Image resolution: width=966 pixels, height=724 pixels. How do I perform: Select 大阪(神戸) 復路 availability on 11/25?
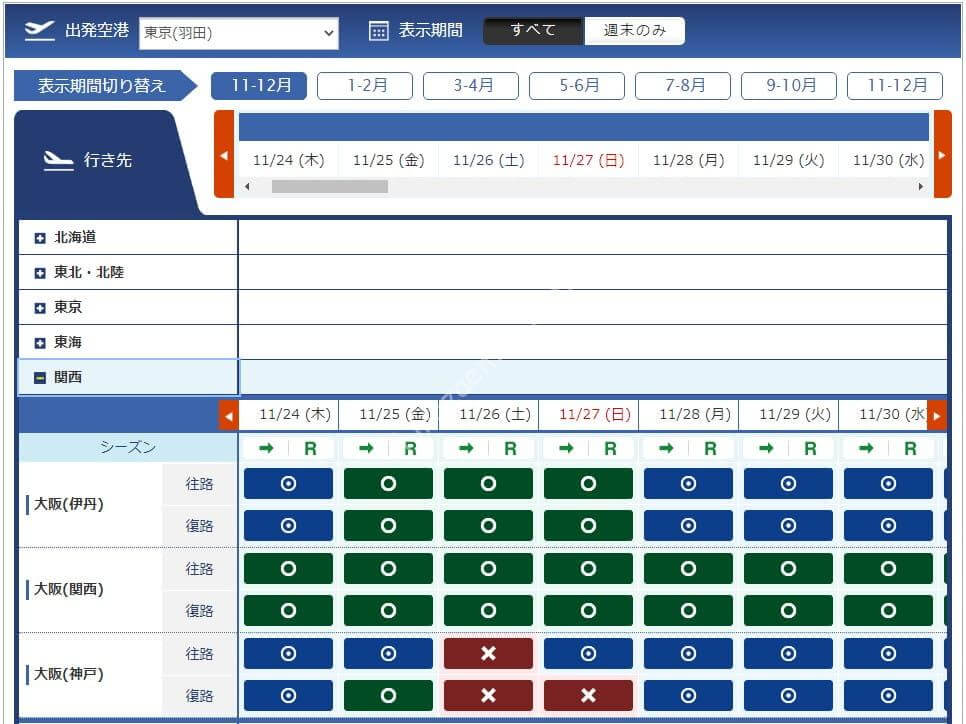coord(388,696)
